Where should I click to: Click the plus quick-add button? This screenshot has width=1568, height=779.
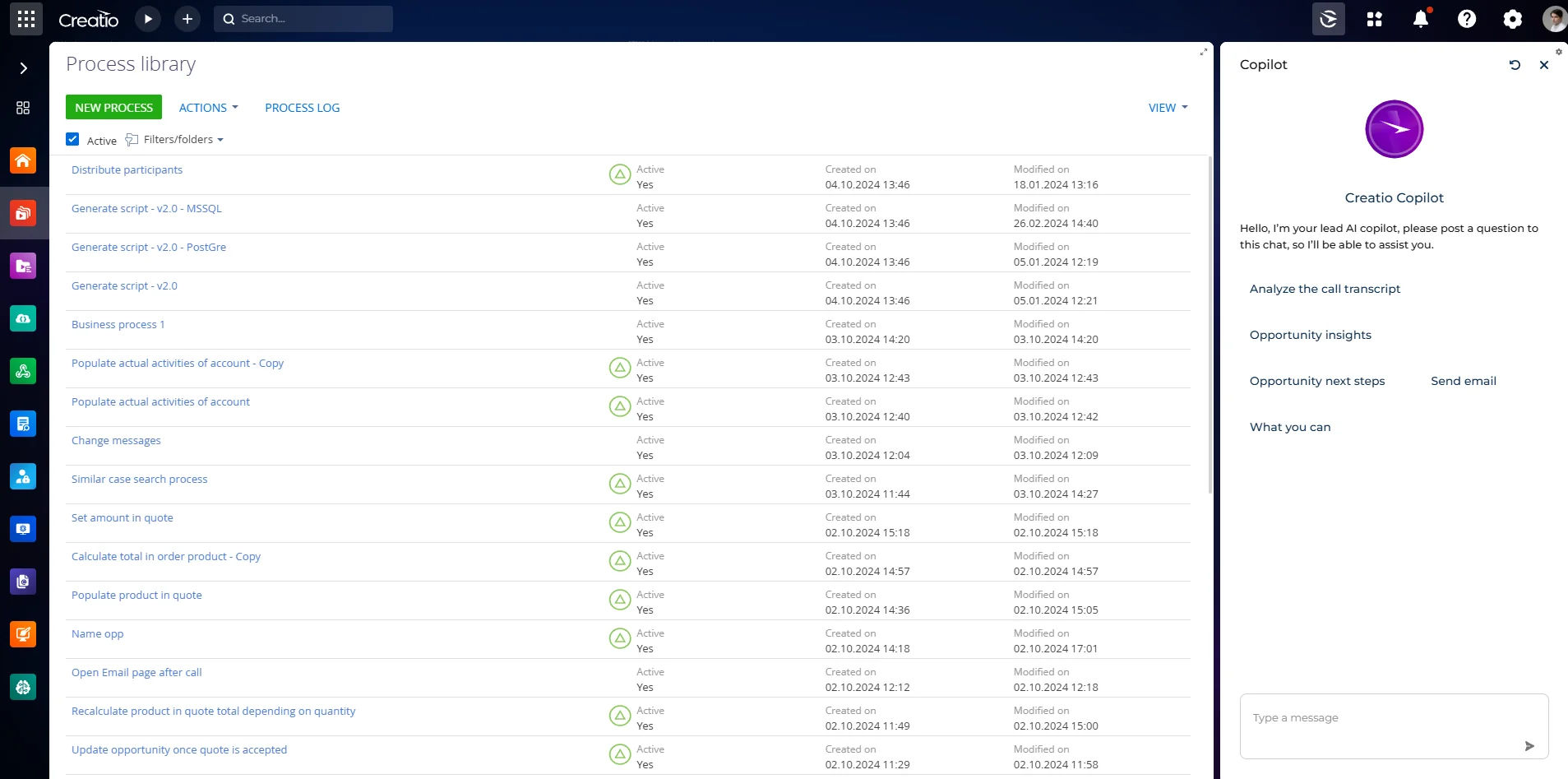pos(187,19)
